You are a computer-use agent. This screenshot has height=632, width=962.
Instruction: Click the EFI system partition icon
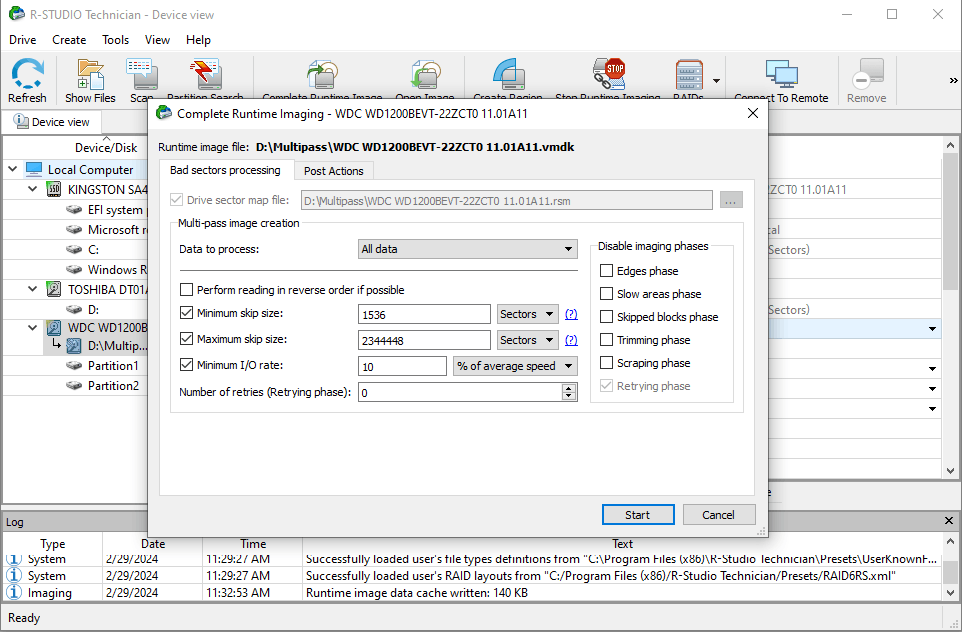pyautogui.click(x=74, y=210)
